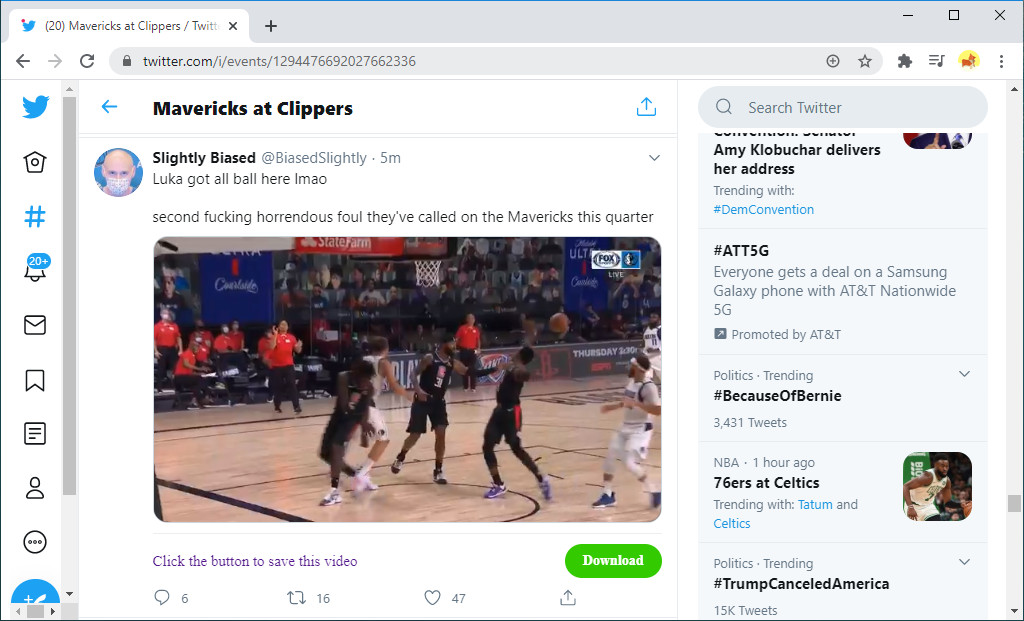Open the #DemConvention hashtag link
Screen dimensions: 1024x621
click(x=763, y=210)
